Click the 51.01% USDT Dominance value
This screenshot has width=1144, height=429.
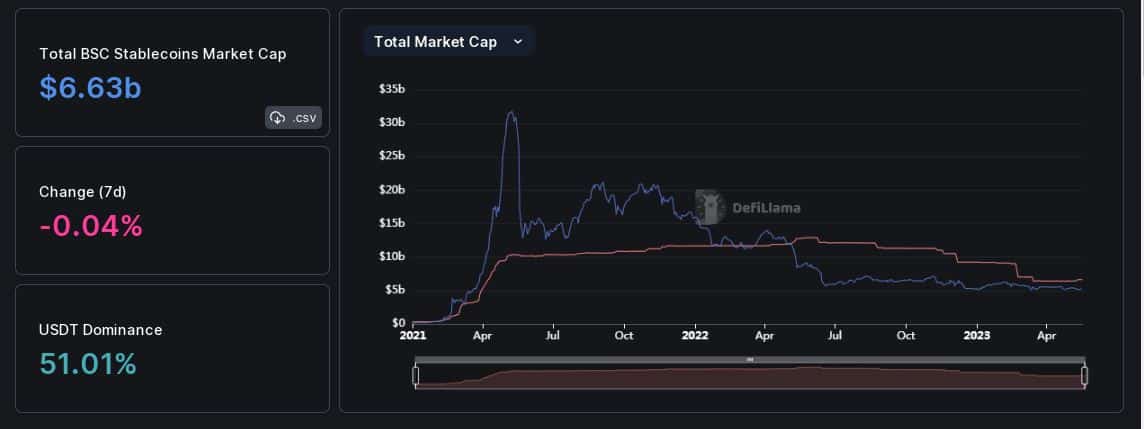[x=88, y=363]
